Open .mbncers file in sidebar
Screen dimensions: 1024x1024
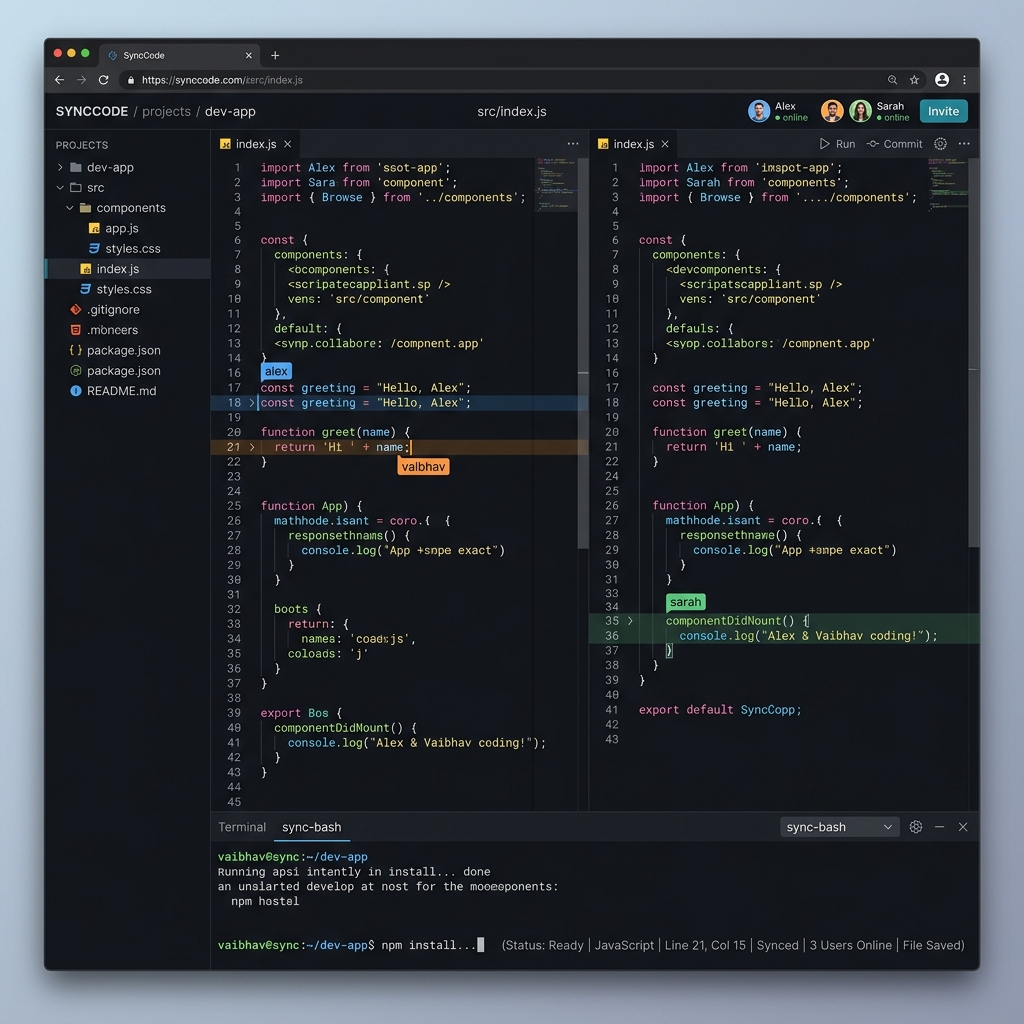(x=112, y=330)
